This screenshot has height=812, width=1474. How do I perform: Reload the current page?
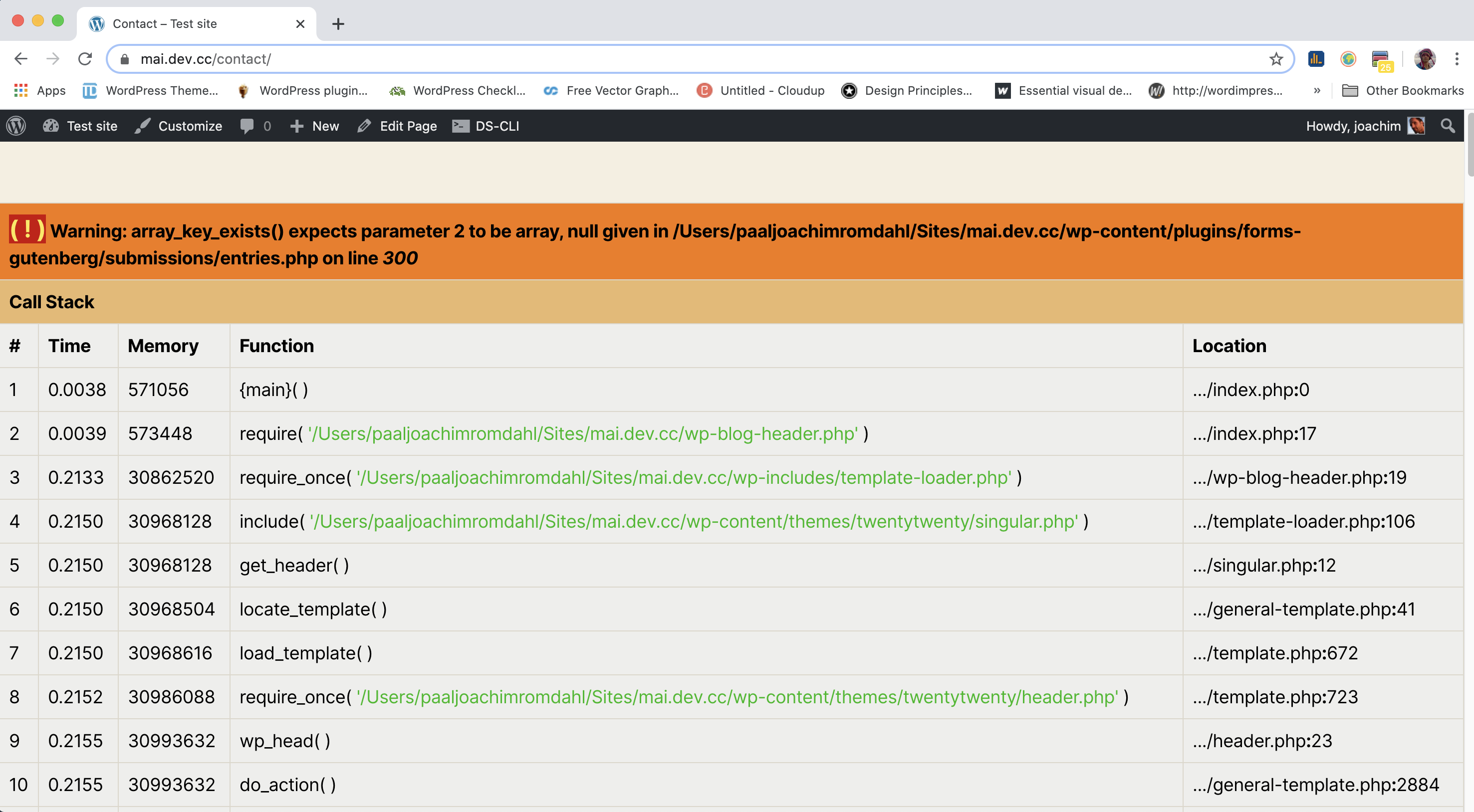coord(85,59)
